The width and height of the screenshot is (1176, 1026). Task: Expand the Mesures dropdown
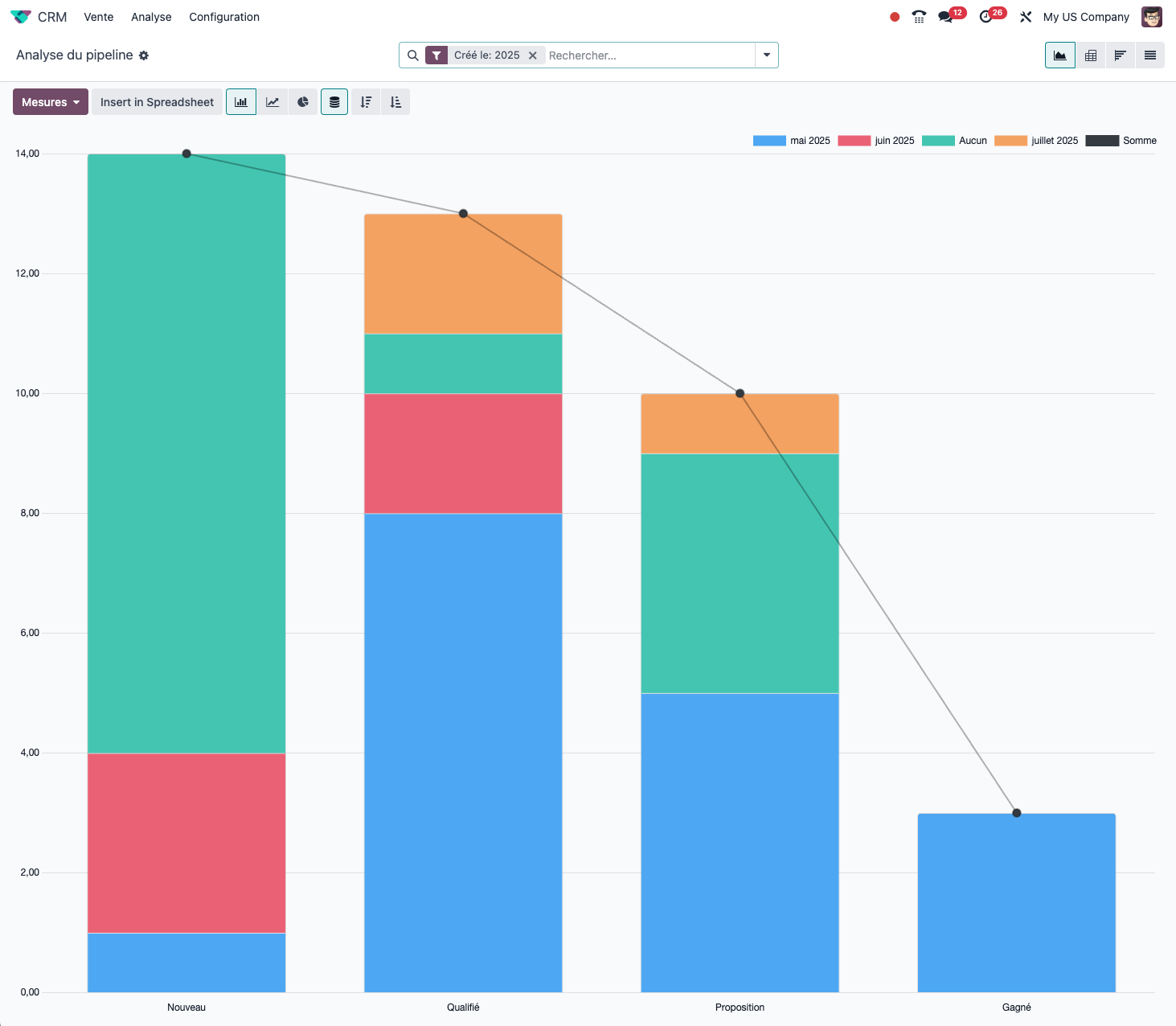click(51, 102)
